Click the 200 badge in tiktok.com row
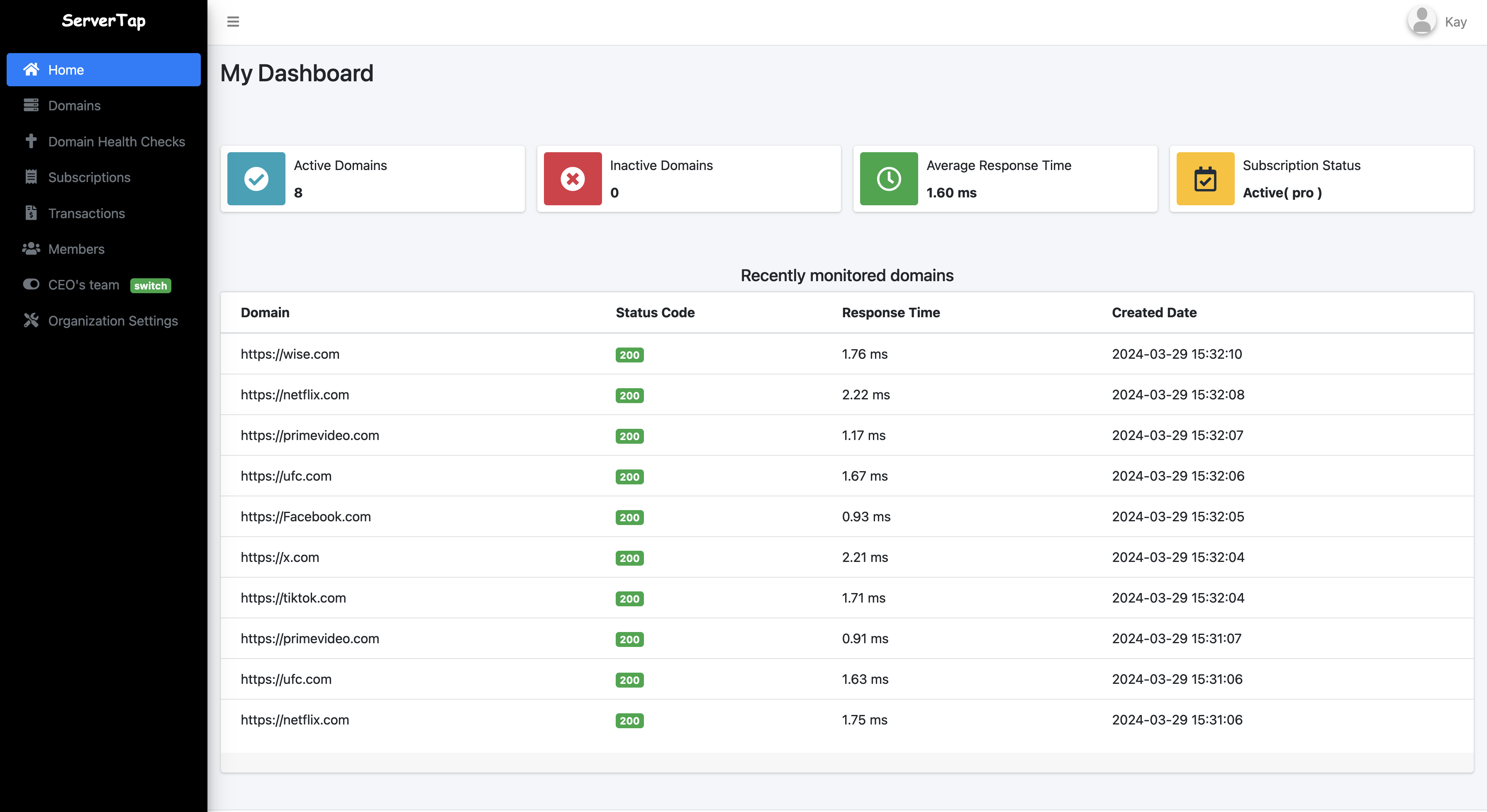The height and width of the screenshot is (812, 1487). click(x=629, y=599)
